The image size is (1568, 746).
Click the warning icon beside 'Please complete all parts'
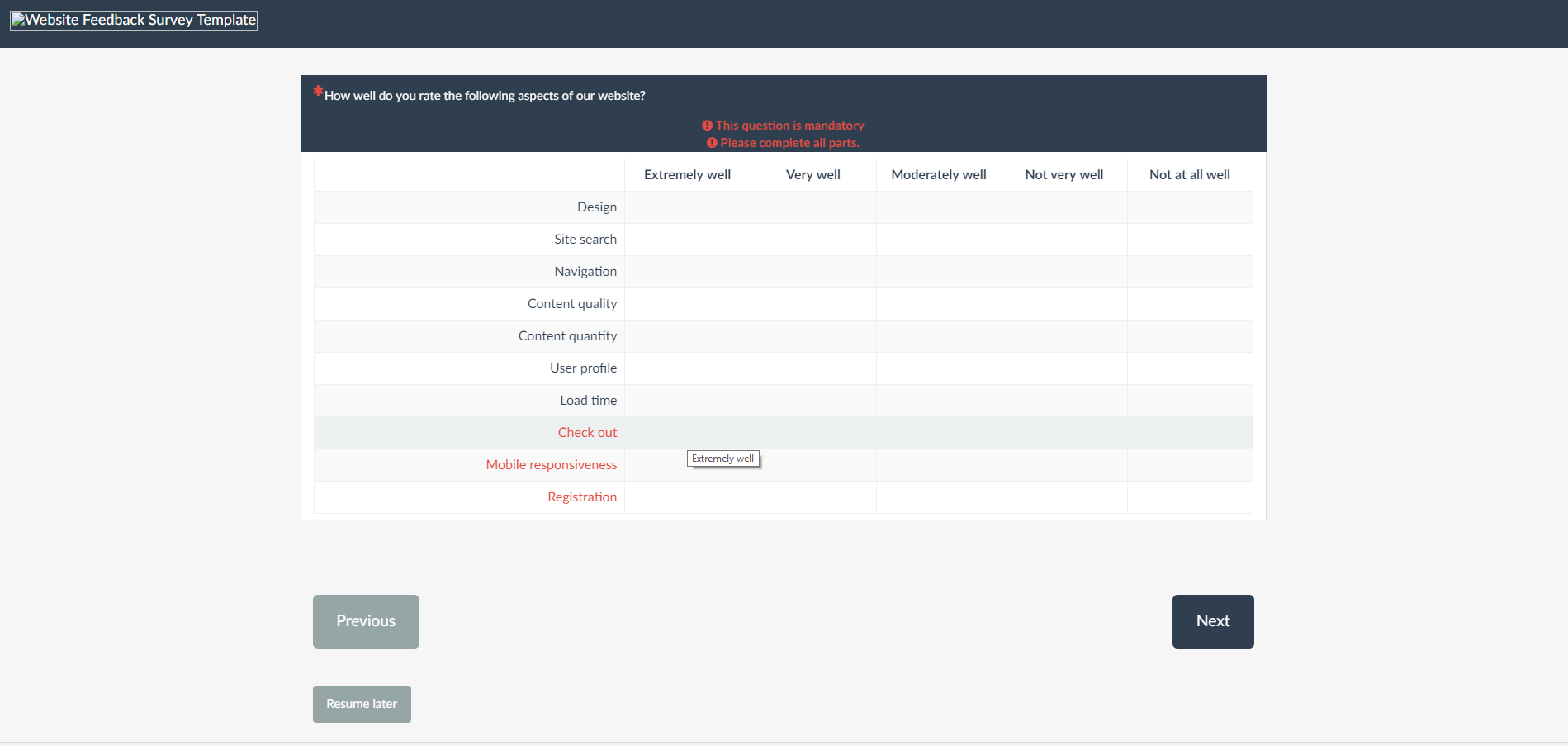712,143
